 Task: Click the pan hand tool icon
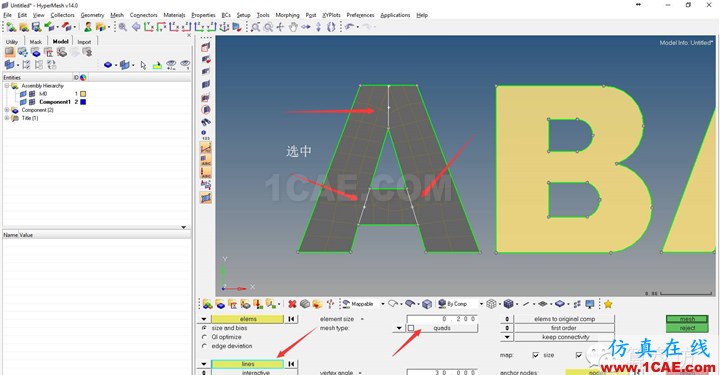click(293, 27)
